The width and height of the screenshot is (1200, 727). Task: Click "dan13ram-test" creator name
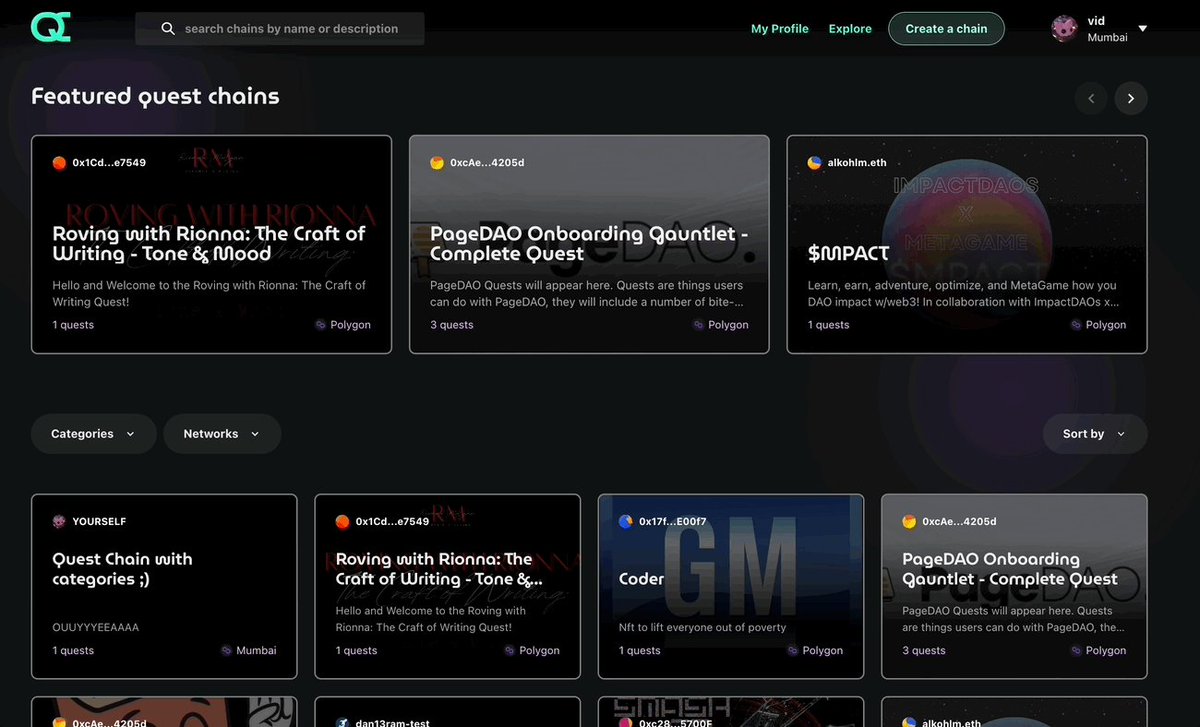(x=394, y=722)
